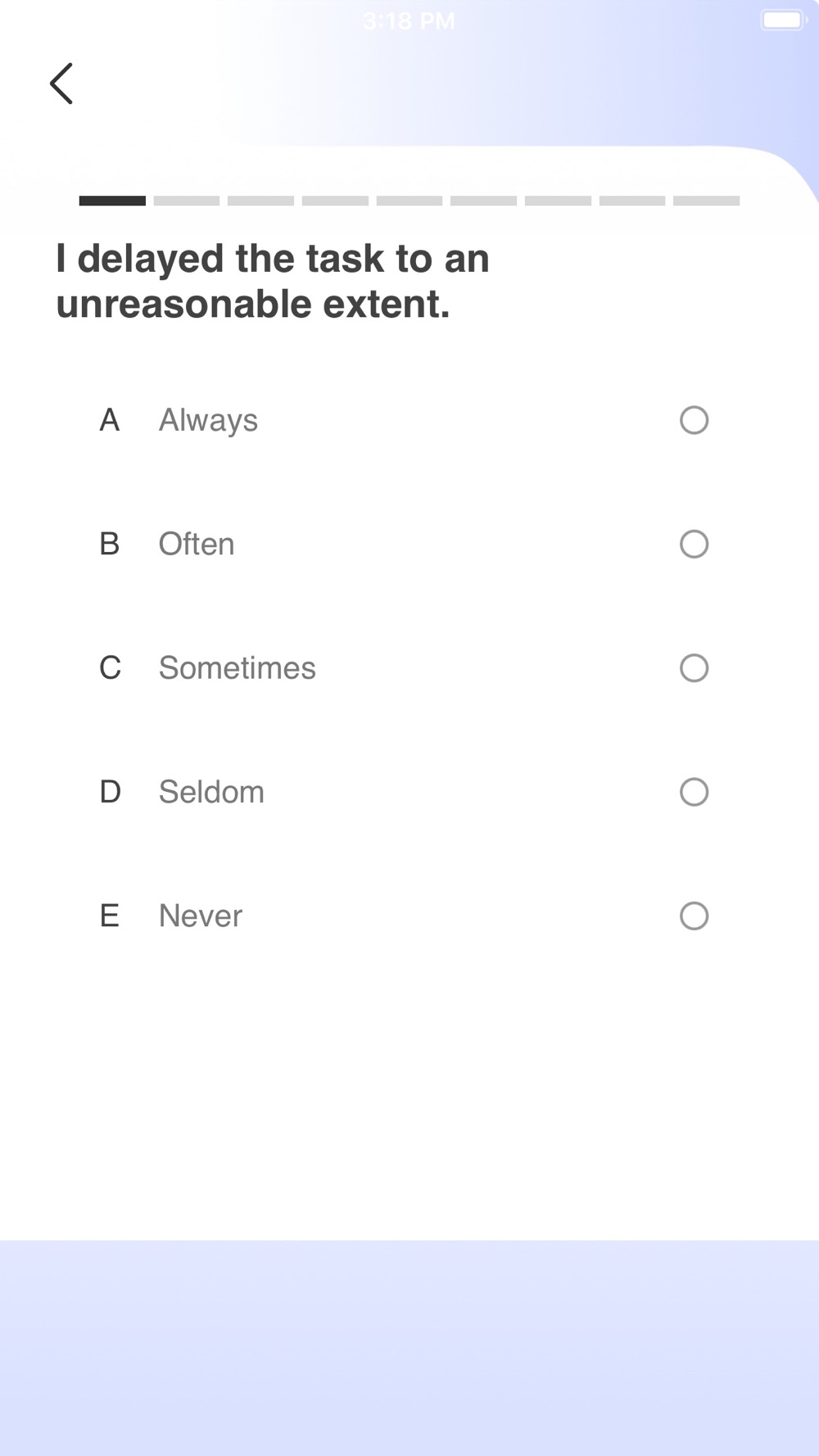Tap the "Always" answer text
819x1456 pixels.
(x=208, y=420)
